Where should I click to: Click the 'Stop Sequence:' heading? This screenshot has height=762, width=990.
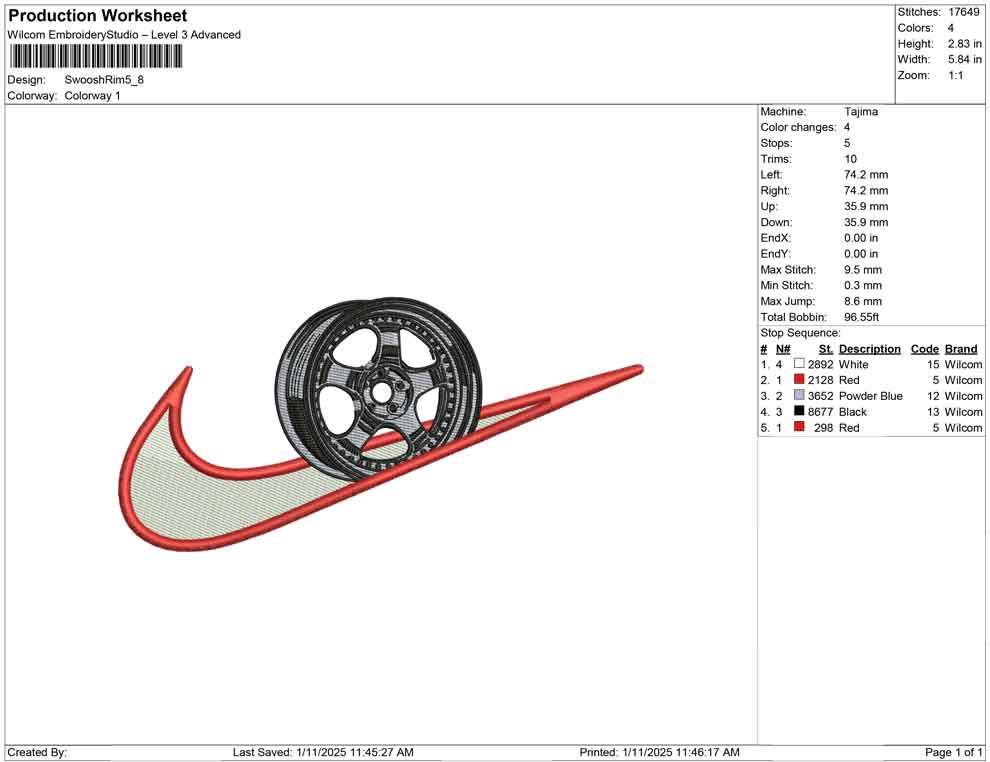coord(800,333)
